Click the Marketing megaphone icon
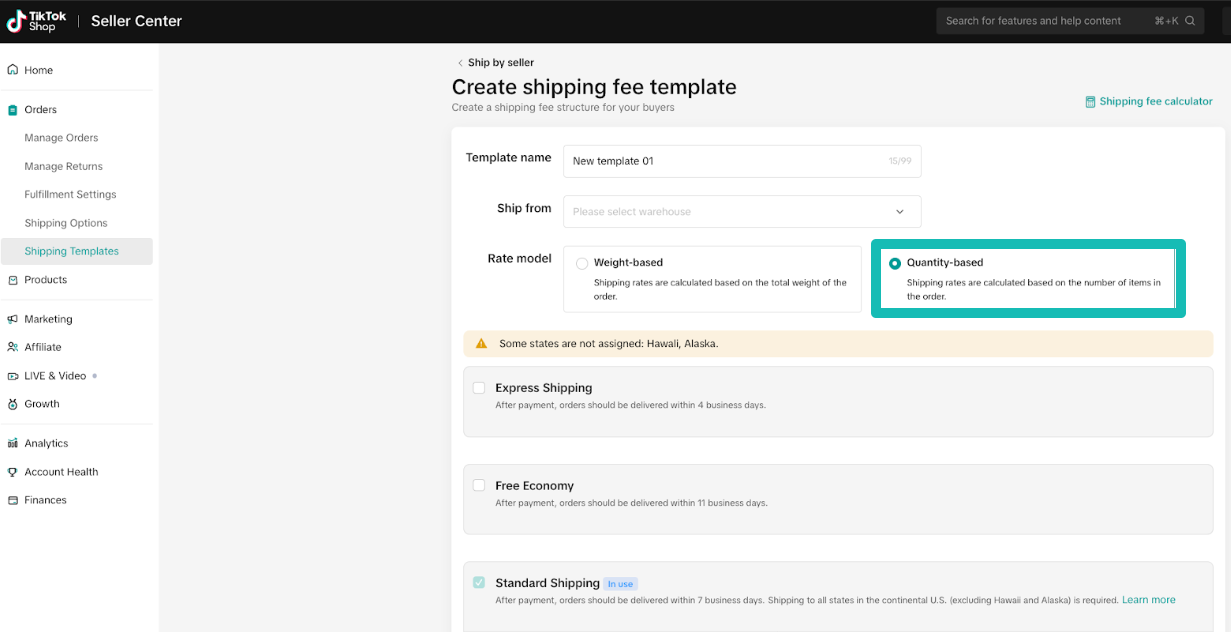The height and width of the screenshot is (632, 1231). tap(14, 319)
